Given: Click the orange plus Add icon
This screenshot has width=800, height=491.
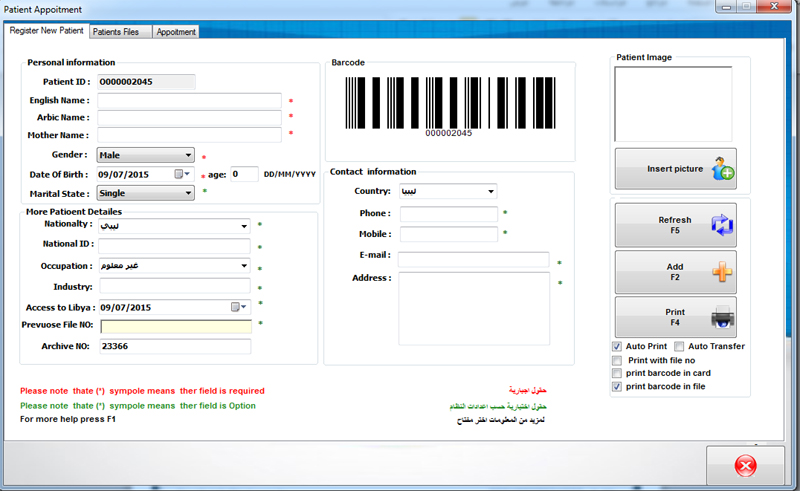Looking at the screenshot, I should point(722,272).
